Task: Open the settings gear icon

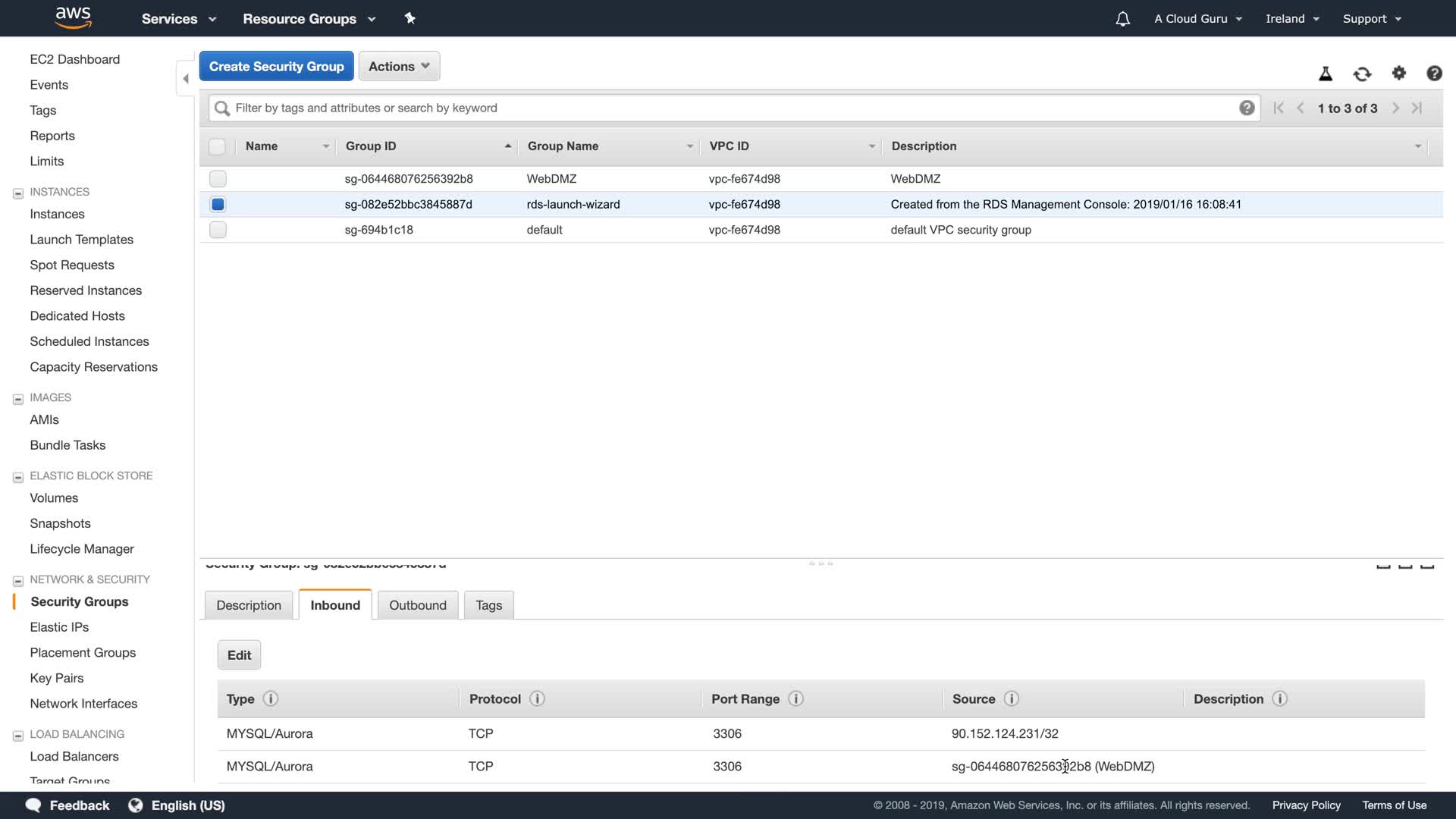Action: (x=1399, y=73)
